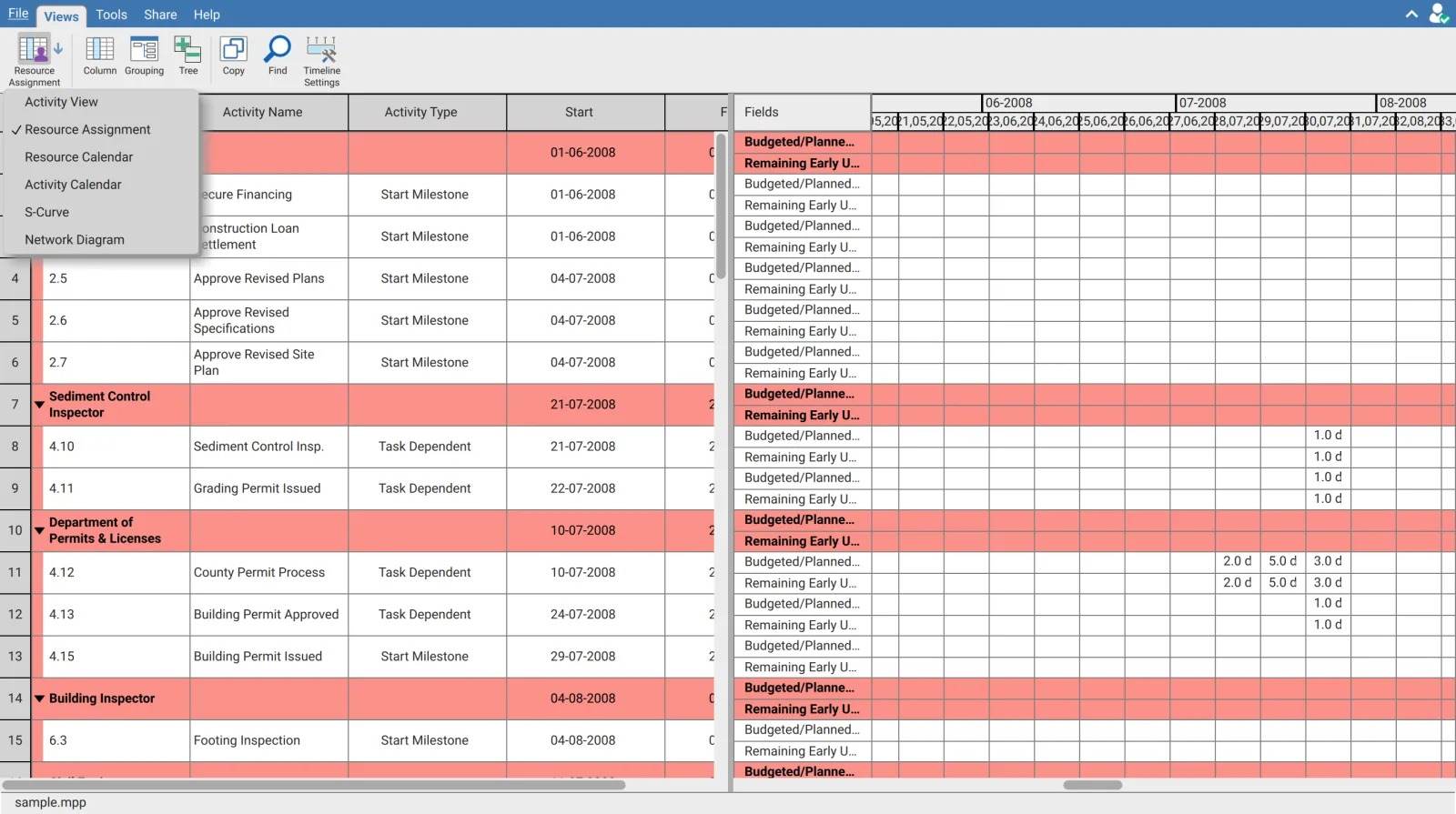Open Timeline Settings
1456x814 pixels.
click(321, 61)
